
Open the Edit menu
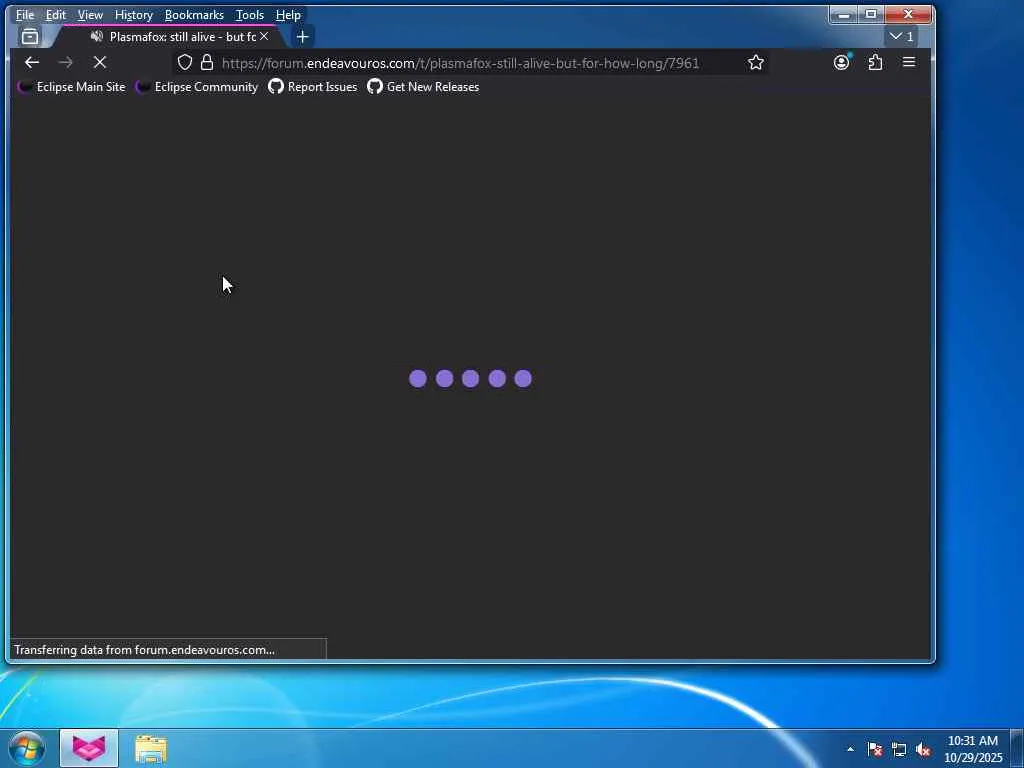(x=56, y=14)
